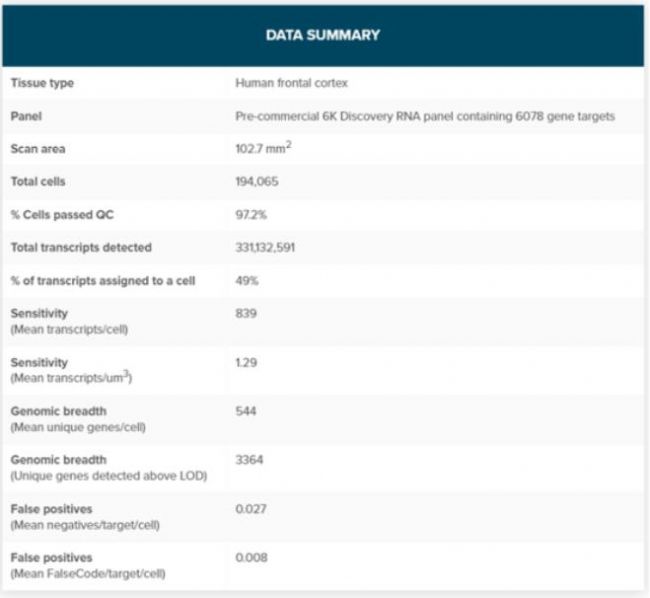Select the Tissue type row label

pos(42,83)
